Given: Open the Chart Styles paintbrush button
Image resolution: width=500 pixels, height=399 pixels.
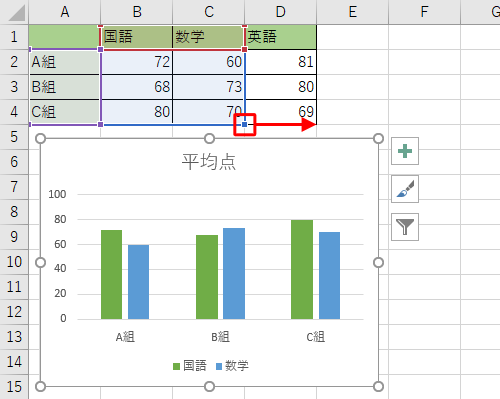Looking at the screenshot, I should (x=405, y=189).
